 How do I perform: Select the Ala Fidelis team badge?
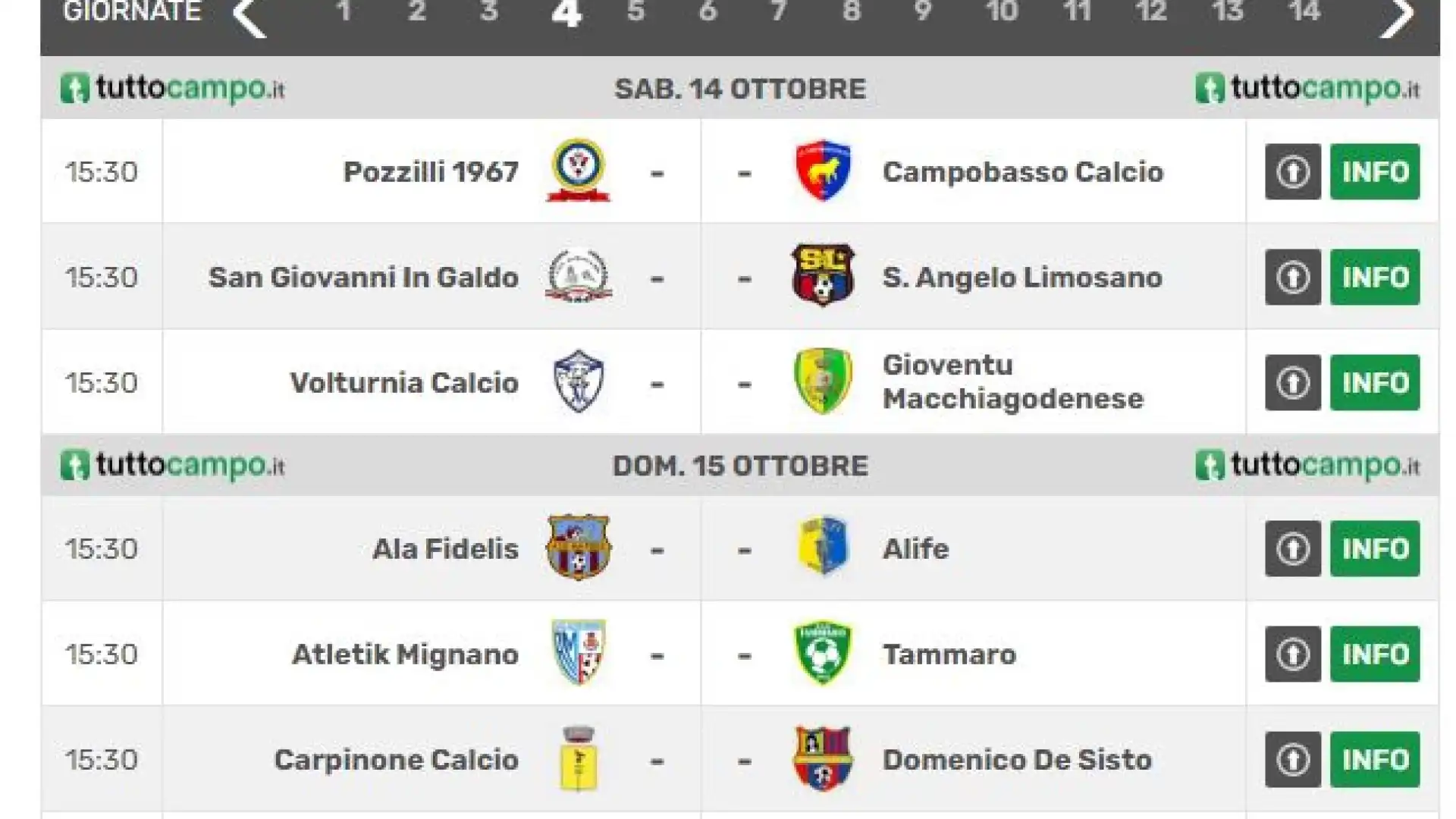(x=578, y=547)
